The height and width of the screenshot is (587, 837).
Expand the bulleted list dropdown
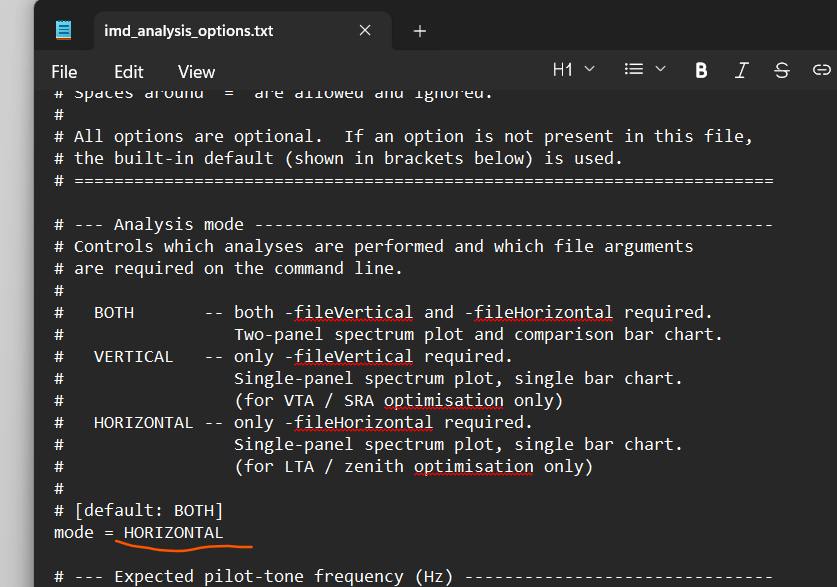click(x=645, y=69)
